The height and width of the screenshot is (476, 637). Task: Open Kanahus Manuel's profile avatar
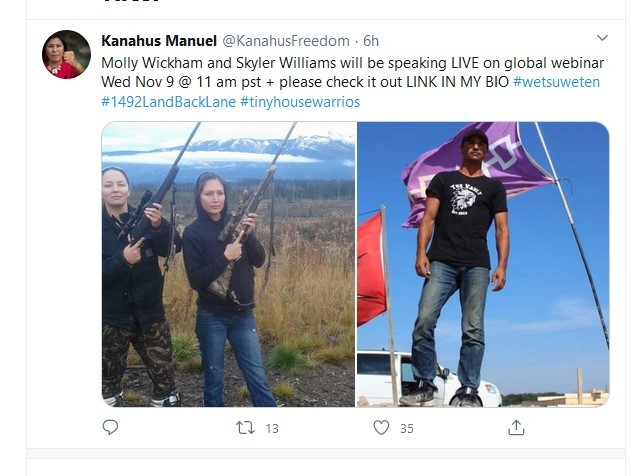coord(66,54)
